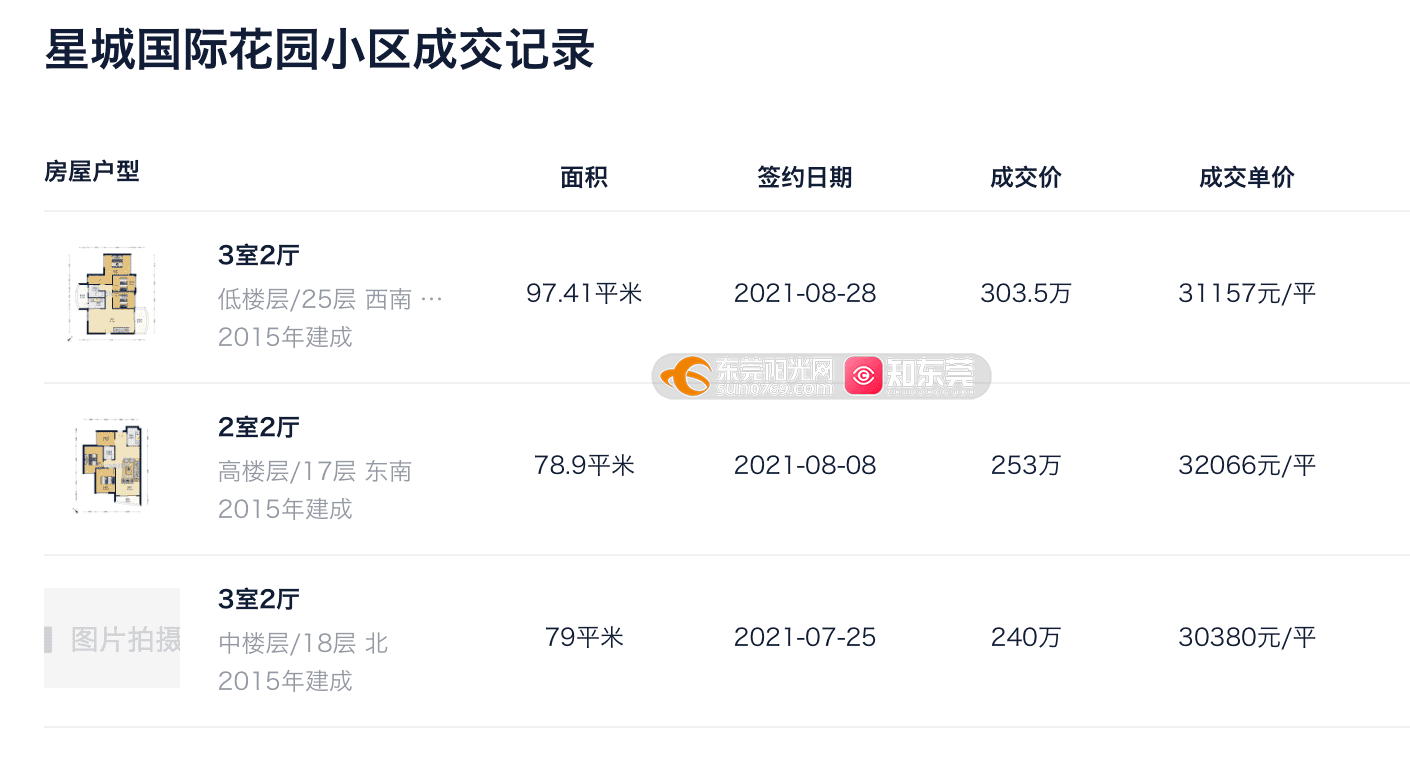Click the 星城国际花园小区成交记录 heading
The height and width of the screenshot is (766, 1410).
coord(320,50)
